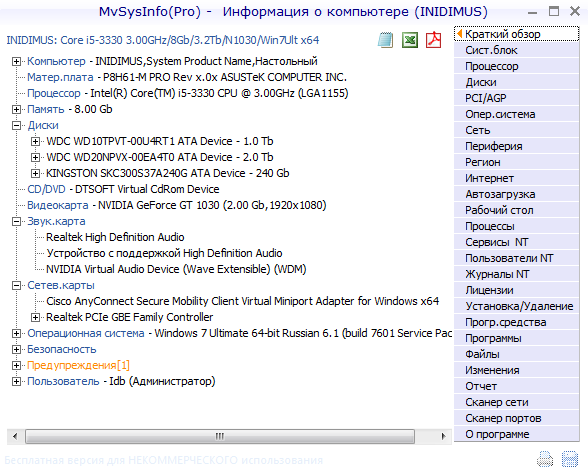Expand the Предупреждения[1] node

pyautogui.click(x=16, y=366)
